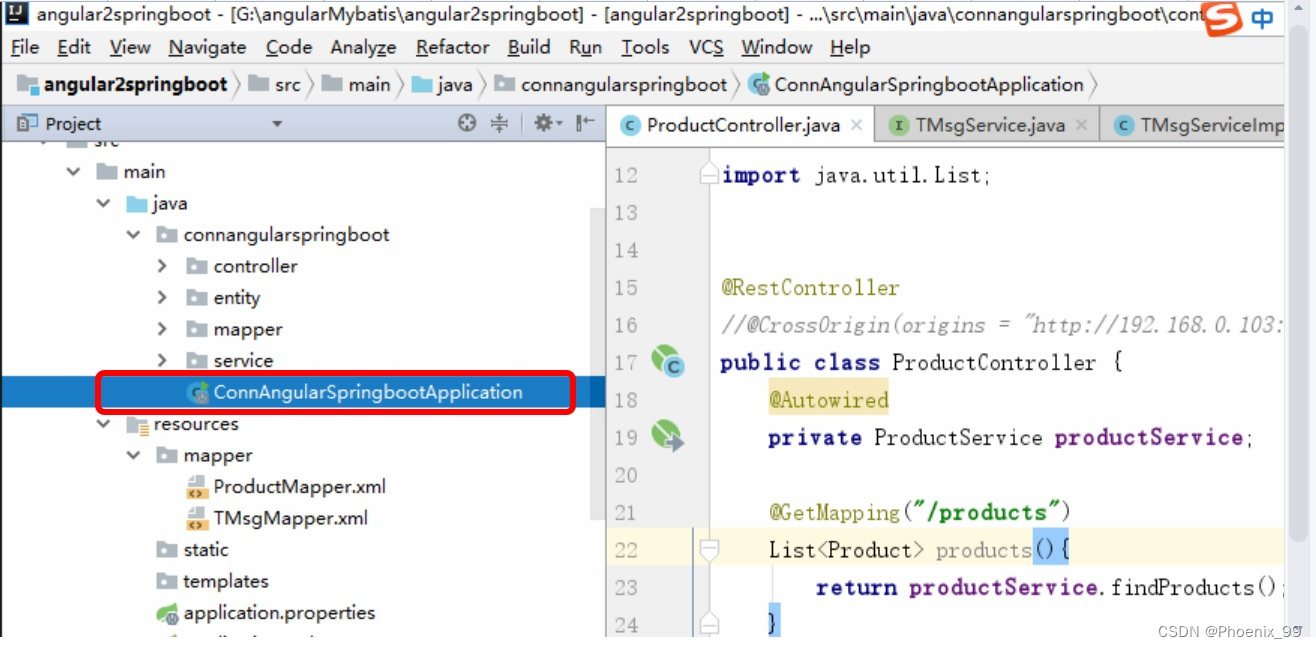Open the VCS menu
This screenshot has height=648, width=1316.
coord(706,47)
